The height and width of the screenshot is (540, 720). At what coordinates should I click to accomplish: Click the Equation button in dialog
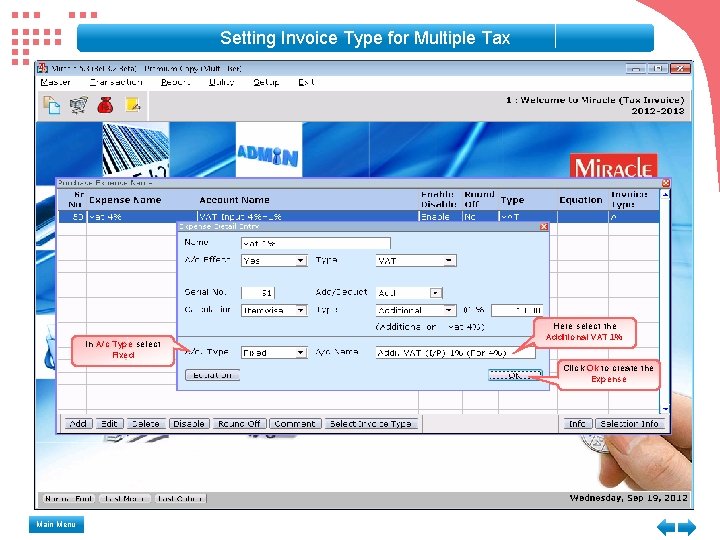[212, 375]
